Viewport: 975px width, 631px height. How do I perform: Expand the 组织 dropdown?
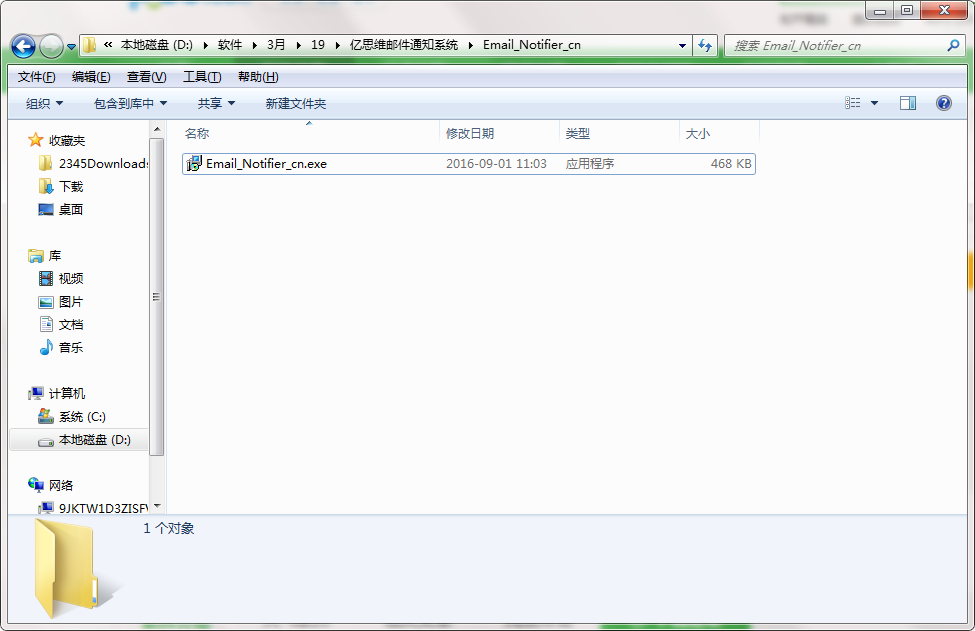[41, 103]
